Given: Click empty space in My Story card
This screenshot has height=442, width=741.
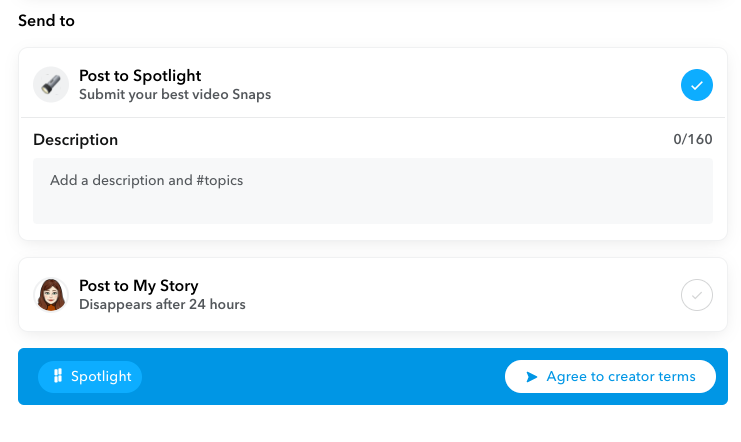Looking at the screenshot, I should point(450,295).
